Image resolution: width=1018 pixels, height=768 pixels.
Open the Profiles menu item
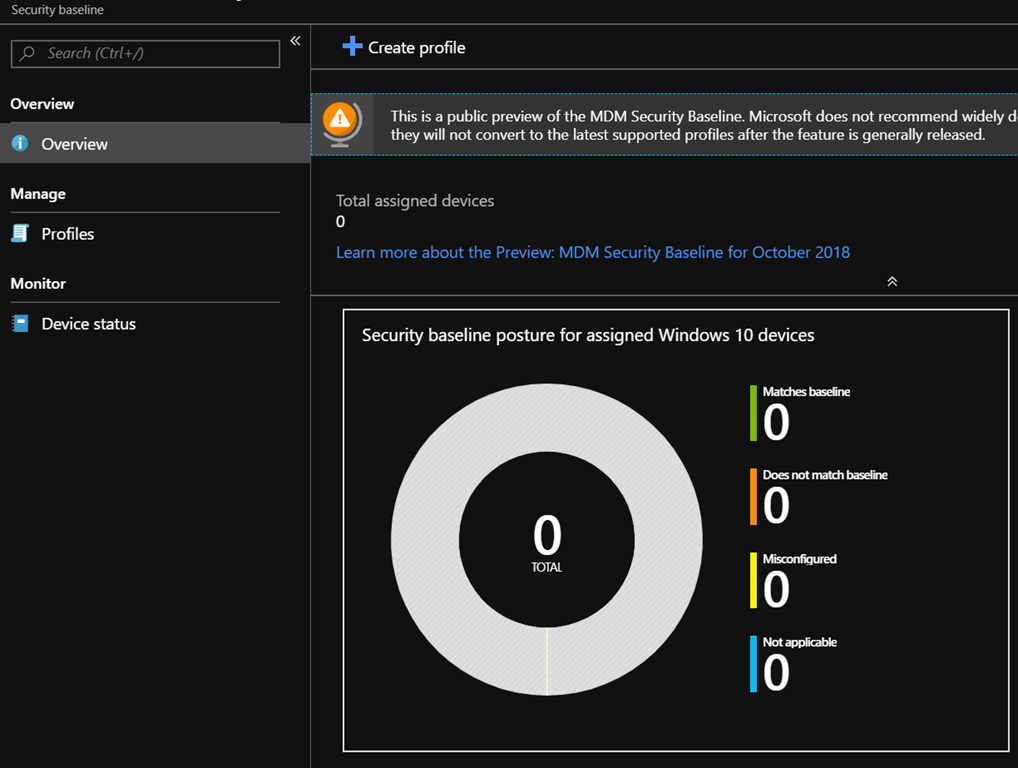click(x=68, y=234)
